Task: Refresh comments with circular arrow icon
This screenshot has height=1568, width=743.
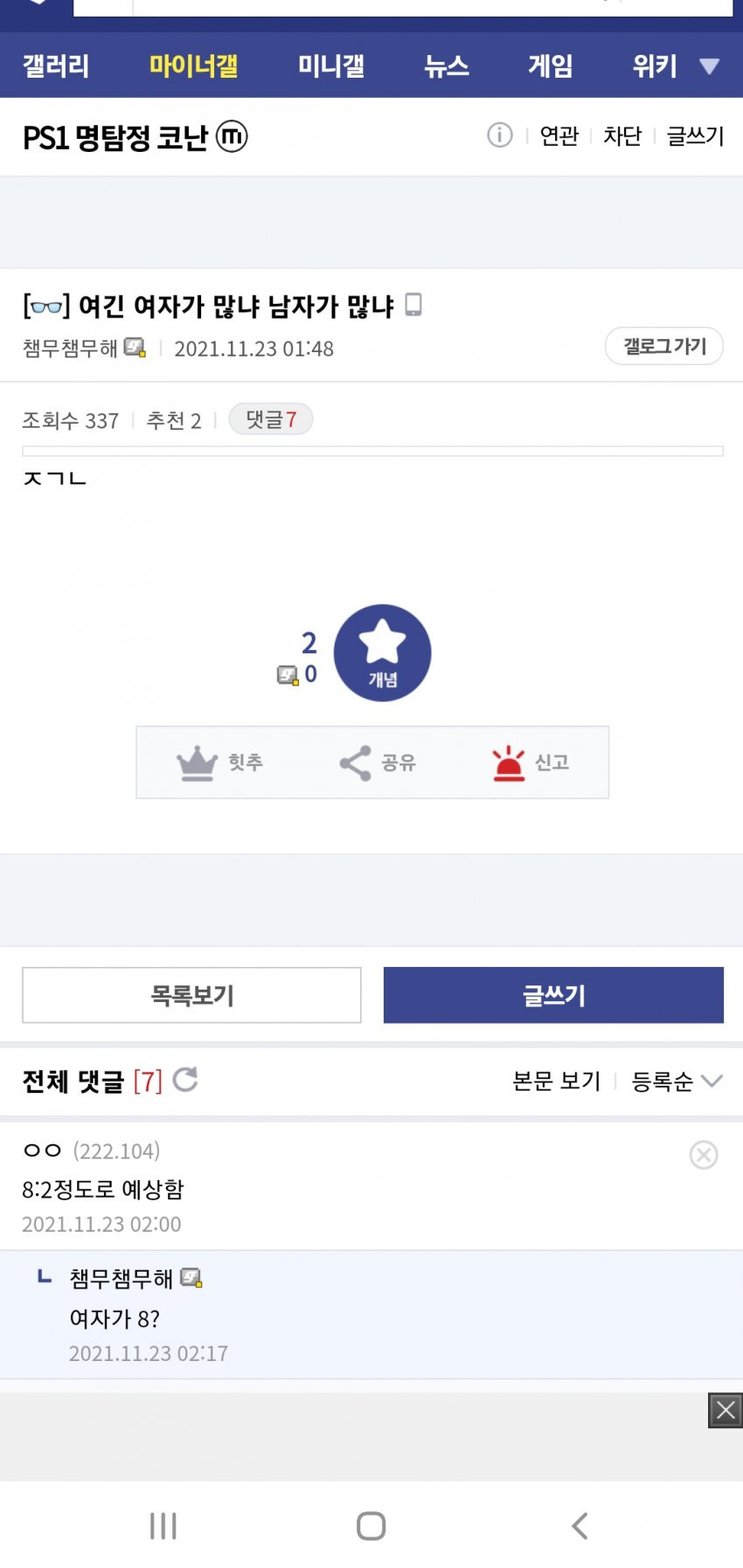Action: coord(185,1080)
